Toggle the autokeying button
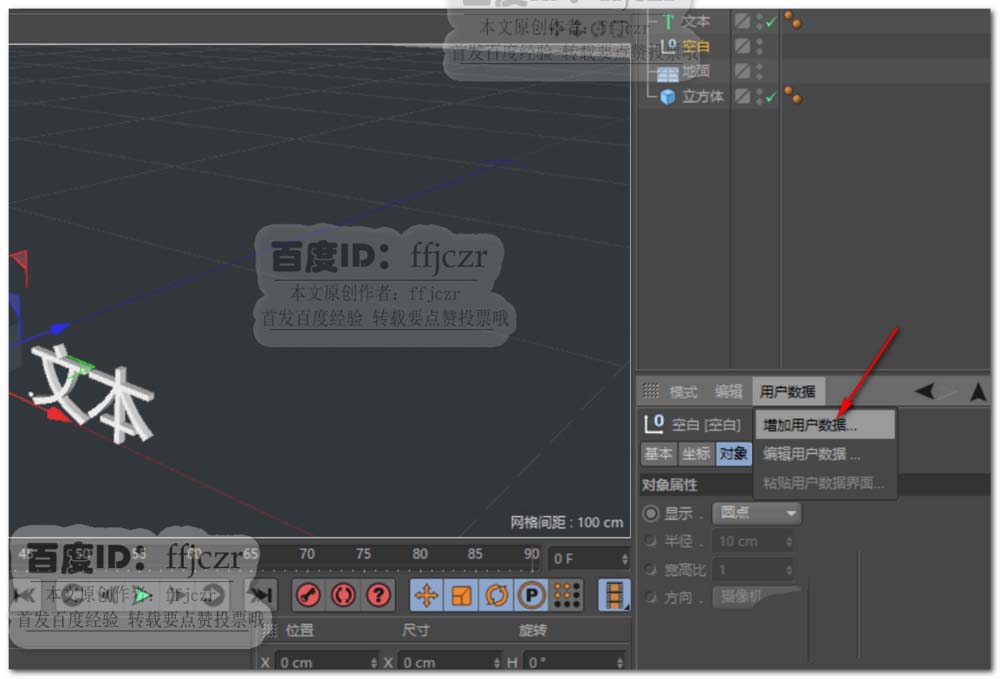 [344, 595]
